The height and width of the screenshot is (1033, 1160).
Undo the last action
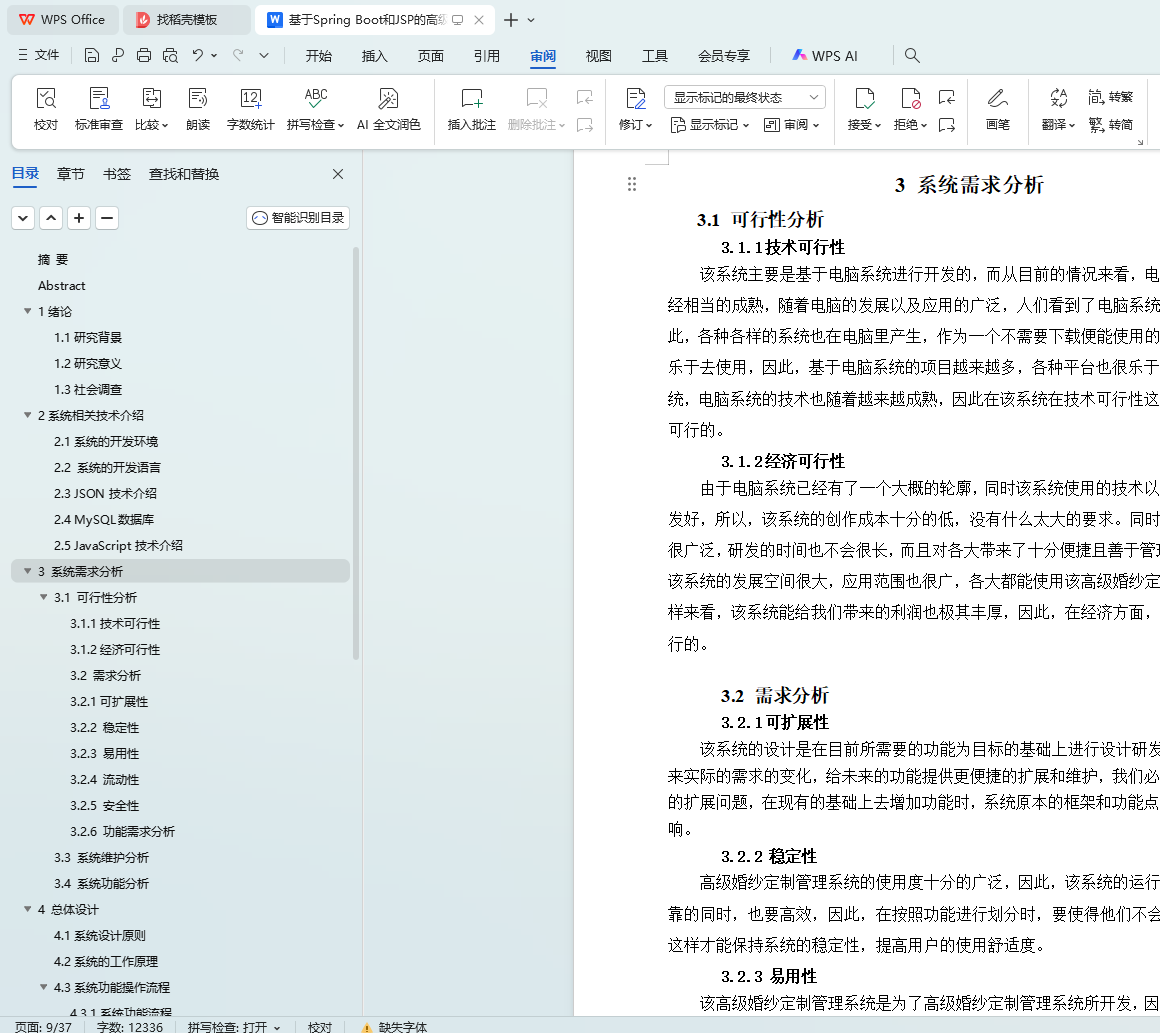click(x=198, y=55)
